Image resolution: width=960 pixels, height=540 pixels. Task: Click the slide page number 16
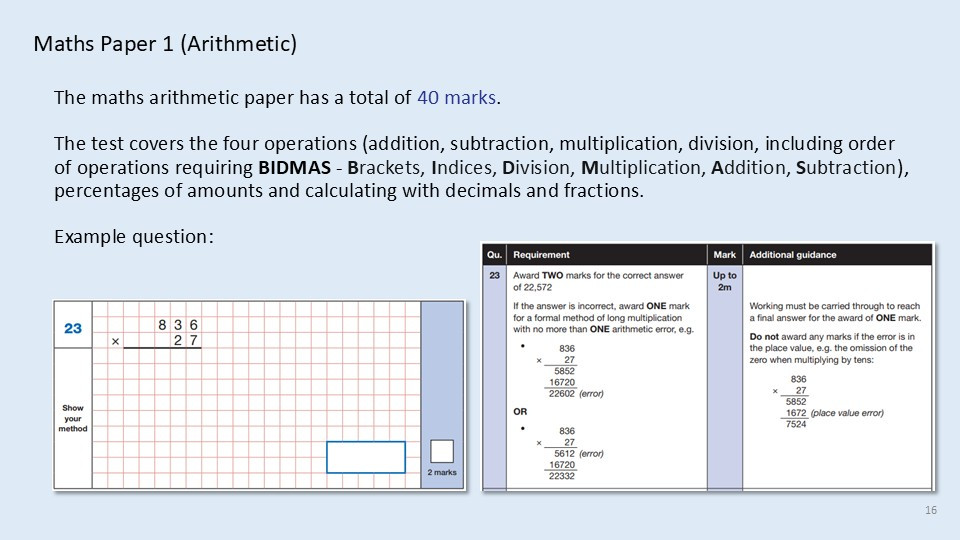pyautogui.click(x=931, y=511)
